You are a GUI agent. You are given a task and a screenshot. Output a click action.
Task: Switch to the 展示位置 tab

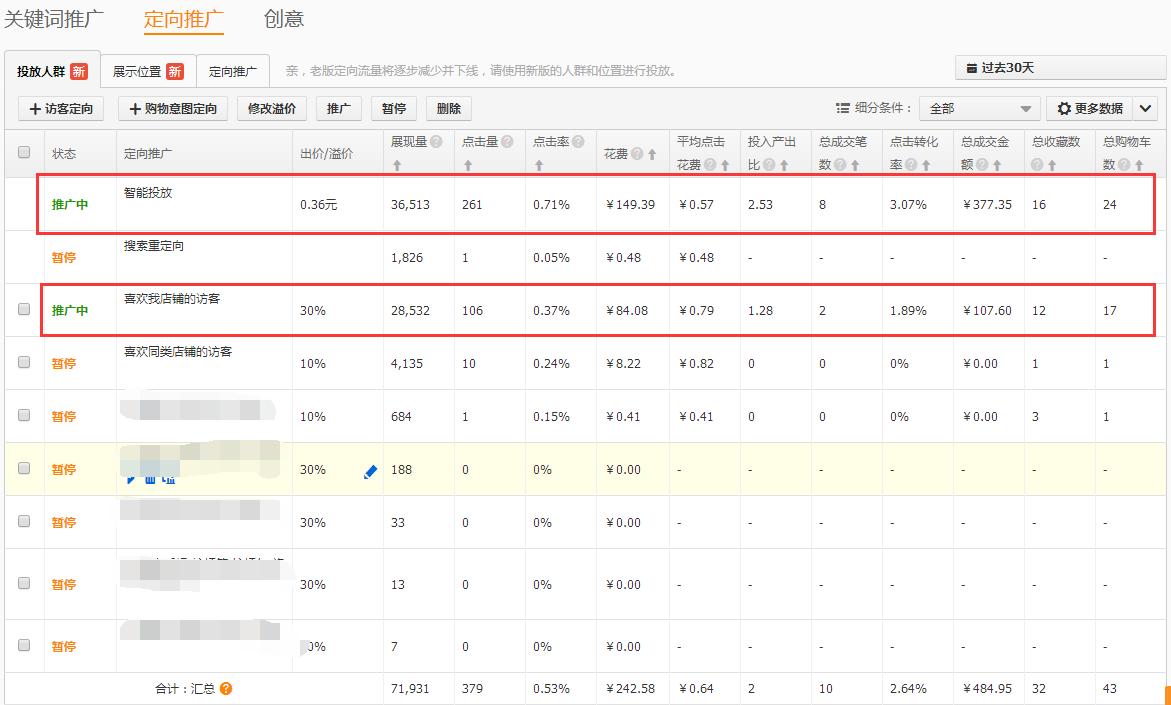point(139,70)
